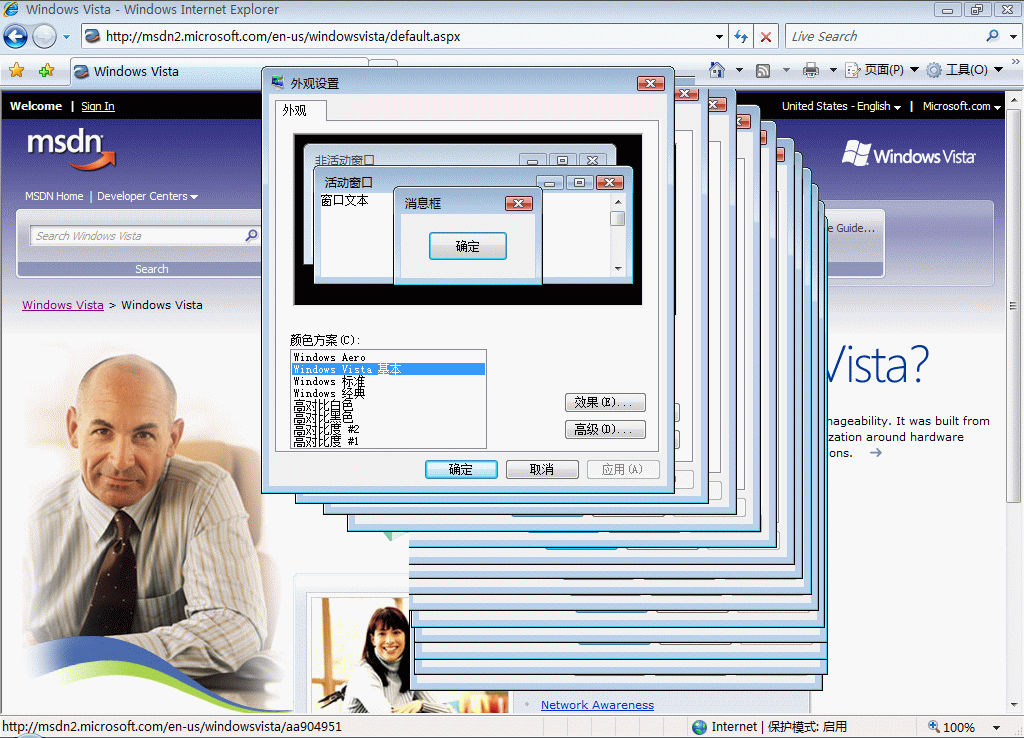
Task: Expand the Home button dropdown arrow
Action: (739, 70)
